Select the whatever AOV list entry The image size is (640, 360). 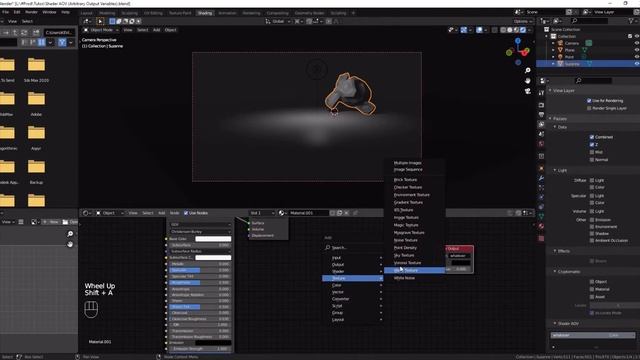(x=593, y=335)
